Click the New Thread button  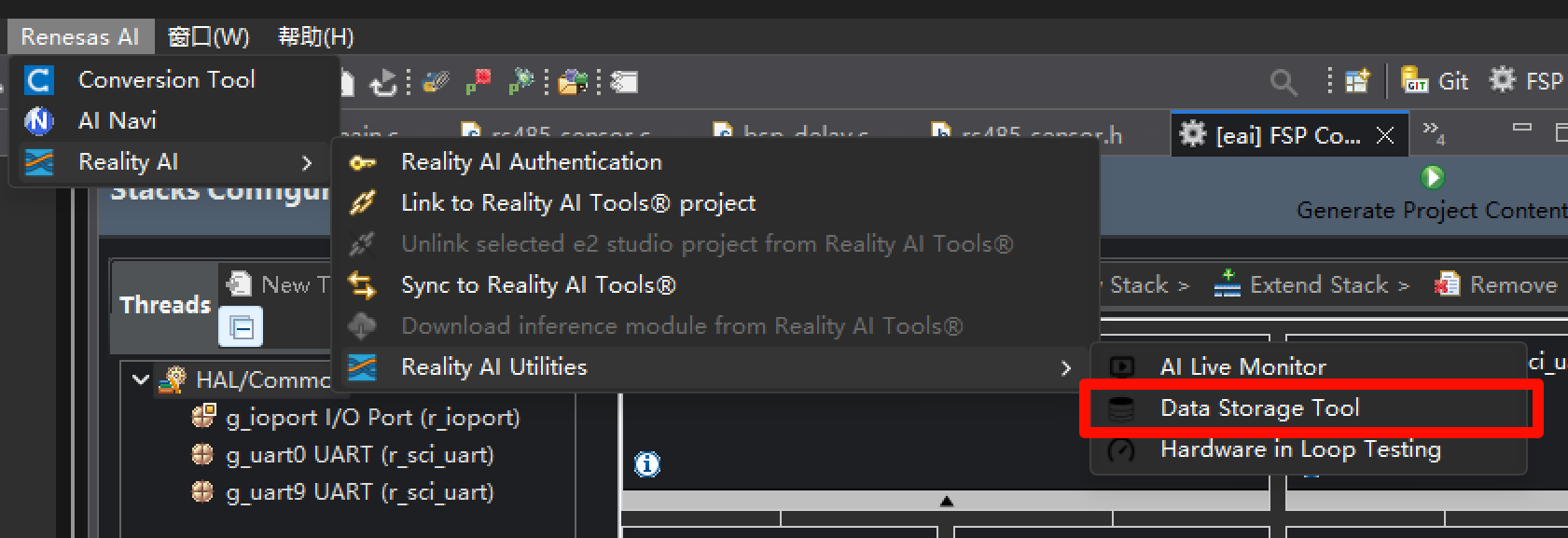278,284
